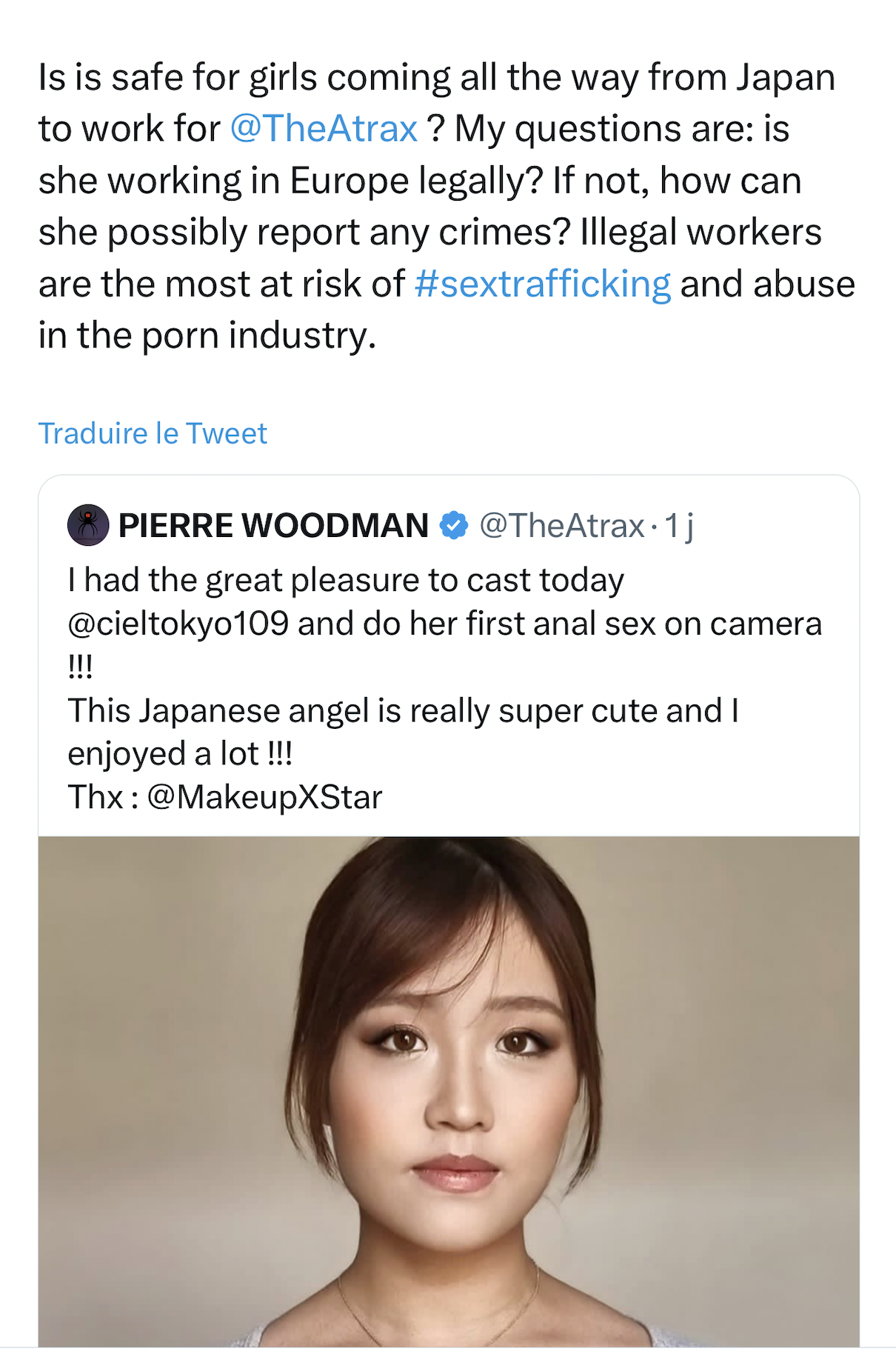Click the blue verified badge

click(x=454, y=525)
